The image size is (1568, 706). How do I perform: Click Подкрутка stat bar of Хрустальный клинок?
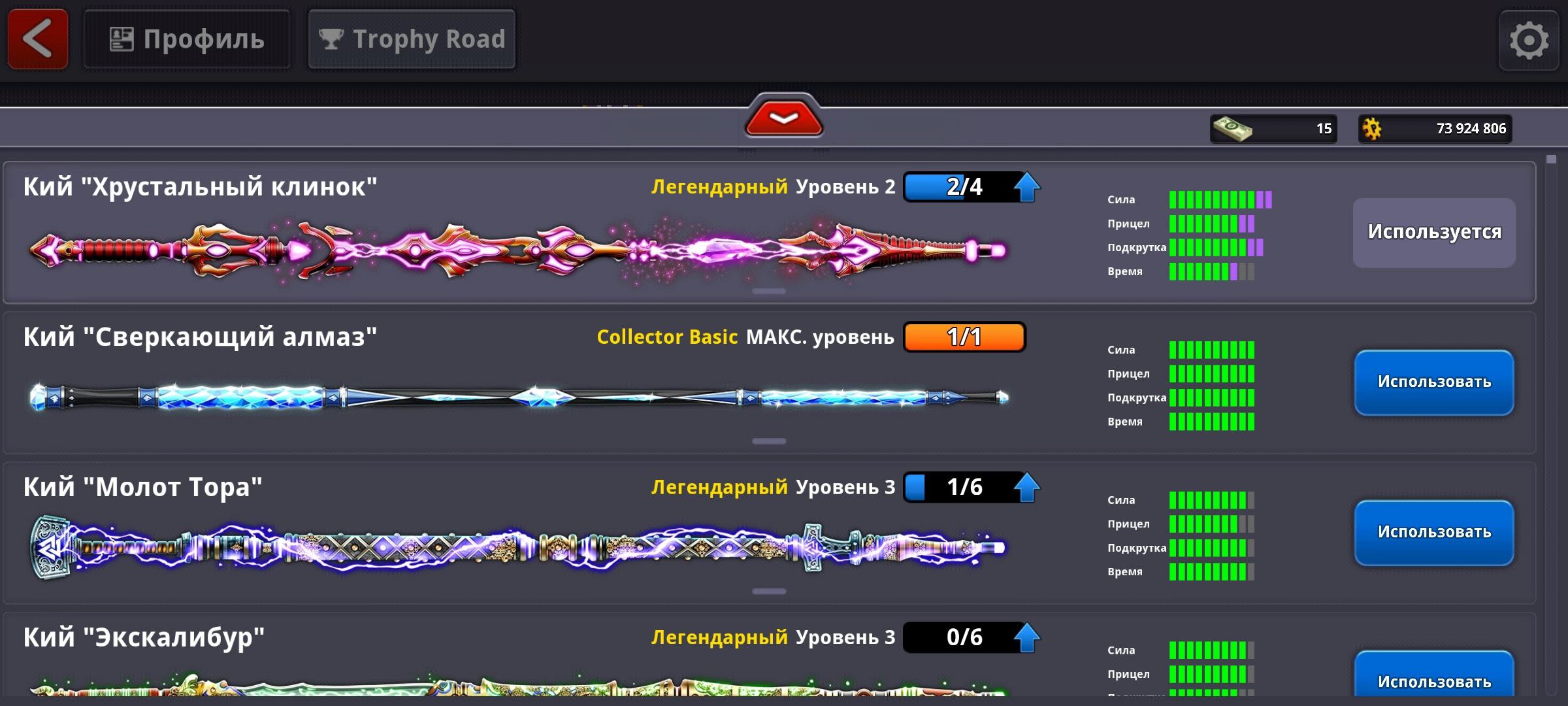click(x=1216, y=247)
